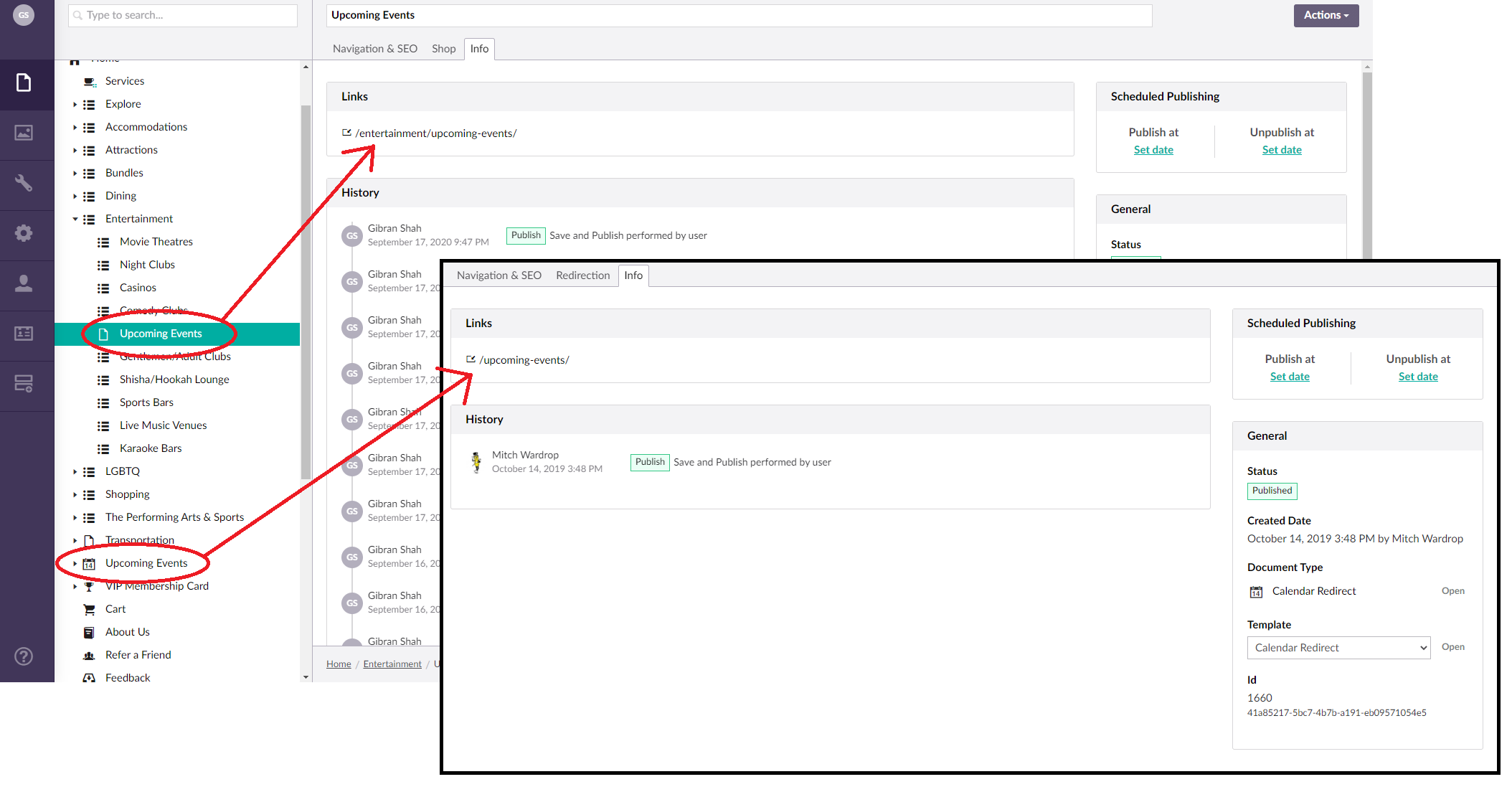
Task: Click the Transportation page icon
Action: [x=89, y=541]
